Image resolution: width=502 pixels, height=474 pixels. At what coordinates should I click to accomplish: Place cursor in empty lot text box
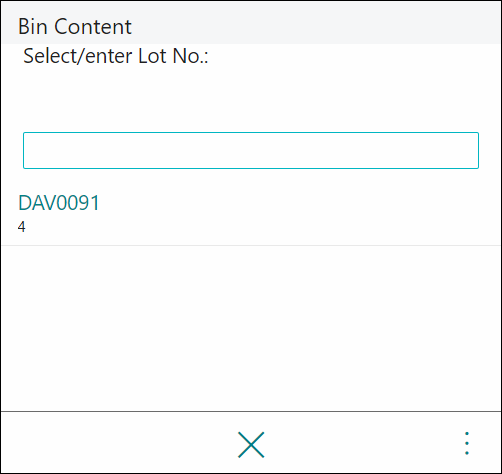point(251,150)
